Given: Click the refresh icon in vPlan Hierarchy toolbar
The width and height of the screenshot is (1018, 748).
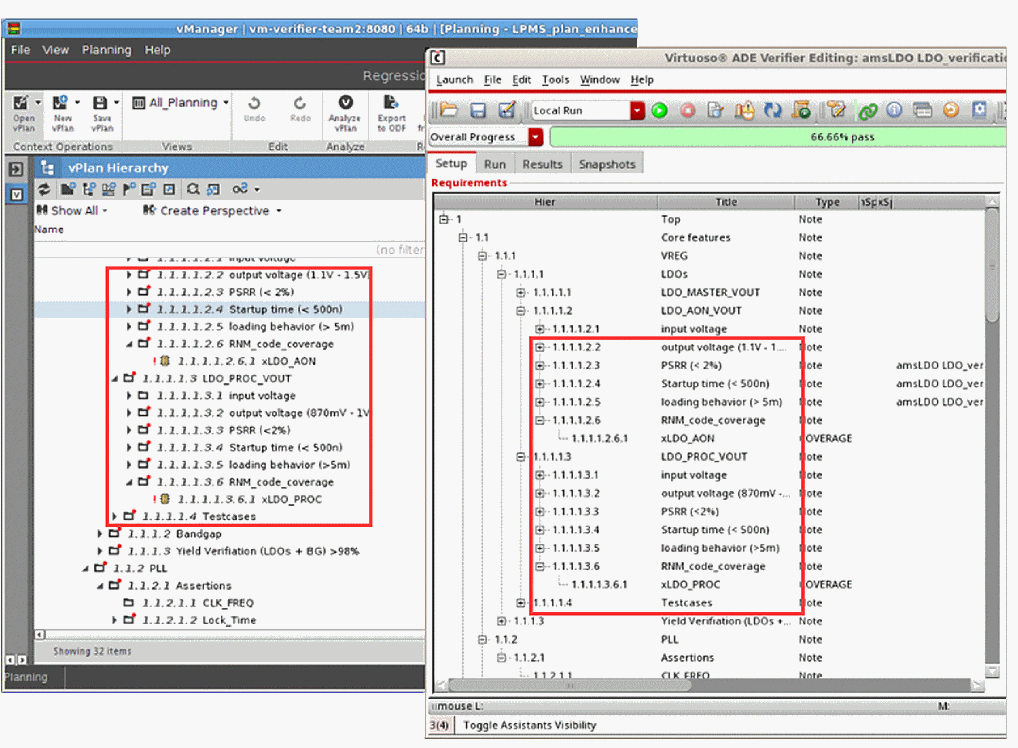Looking at the screenshot, I should [x=44, y=189].
